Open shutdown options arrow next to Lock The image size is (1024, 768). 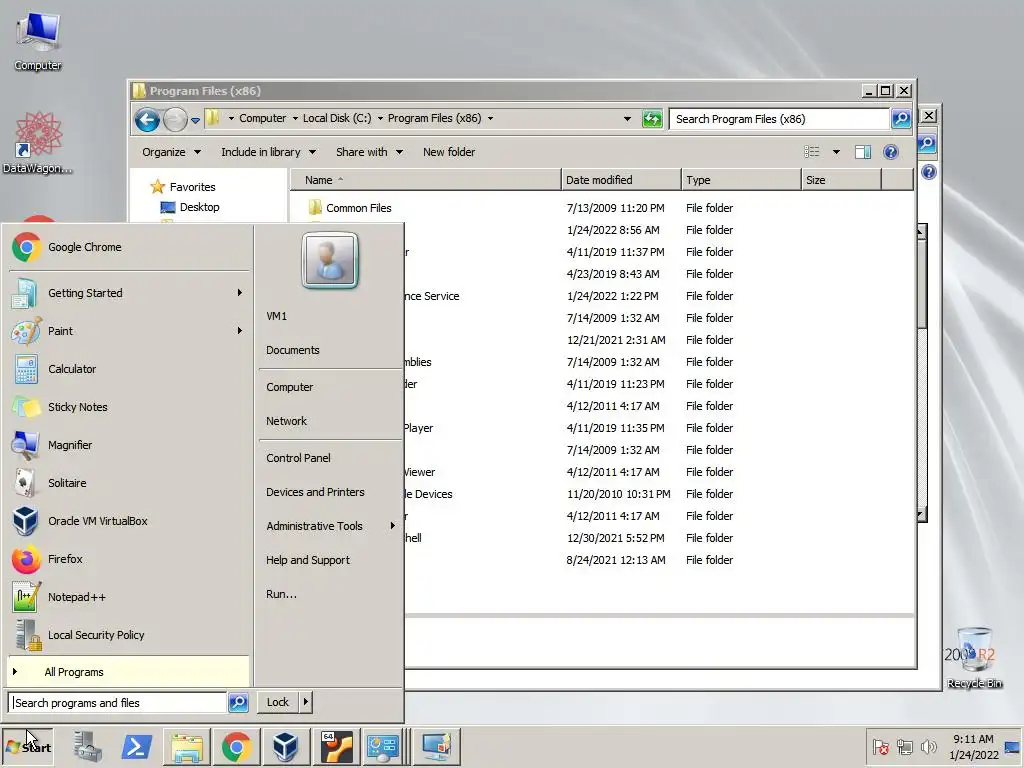(305, 702)
